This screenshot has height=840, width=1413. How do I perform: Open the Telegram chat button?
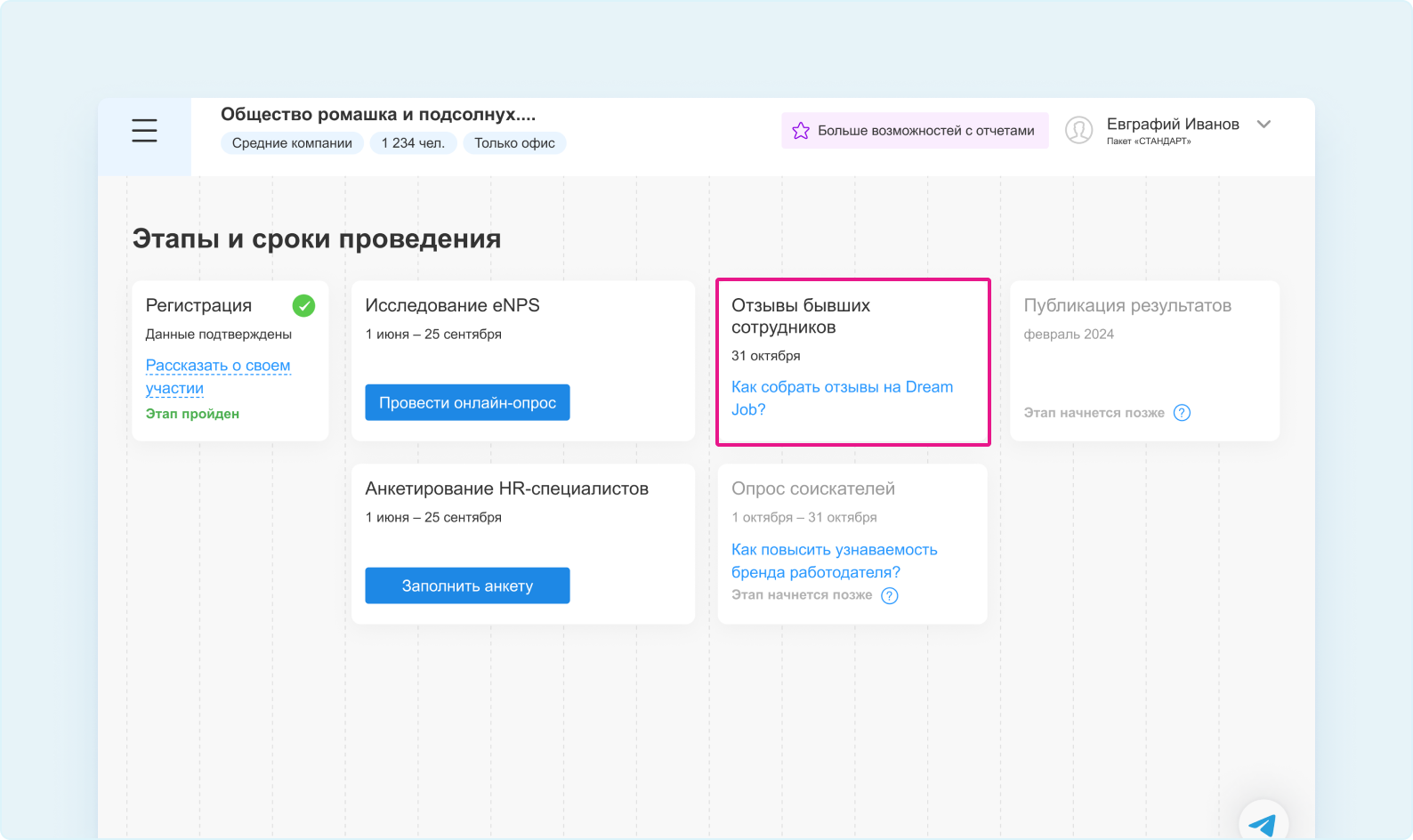tap(1263, 823)
